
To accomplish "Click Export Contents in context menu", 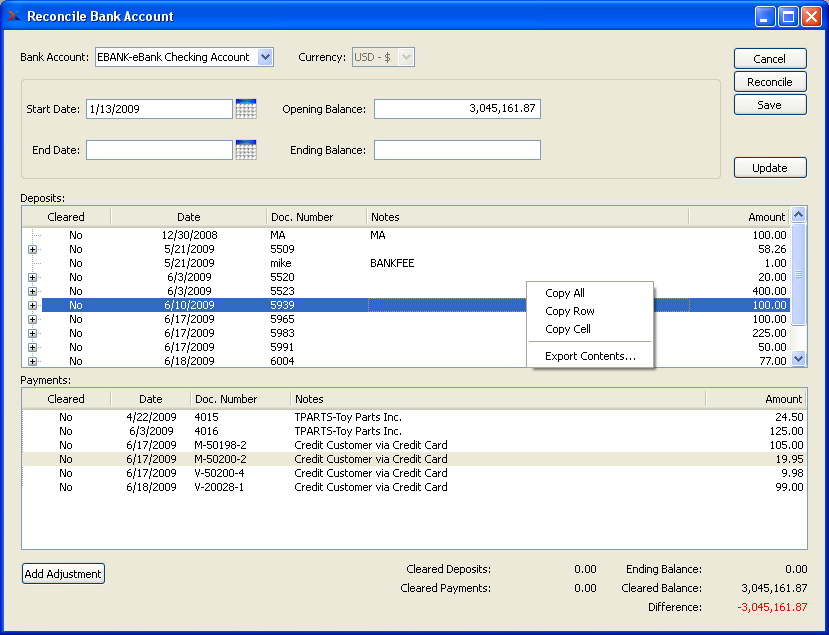I will pos(590,356).
